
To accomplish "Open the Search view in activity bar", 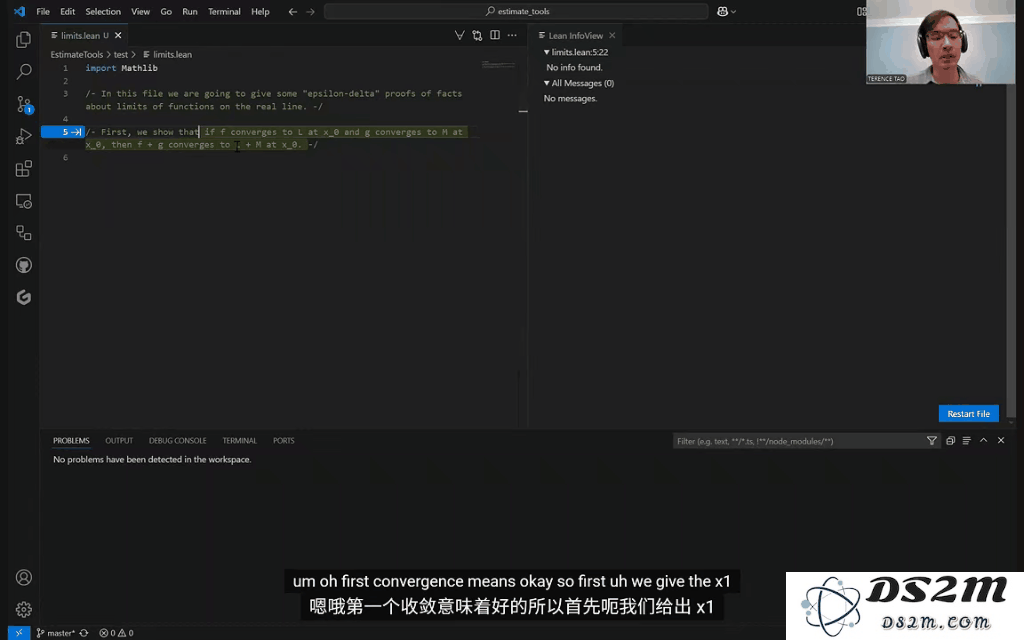I will (x=24, y=71).
